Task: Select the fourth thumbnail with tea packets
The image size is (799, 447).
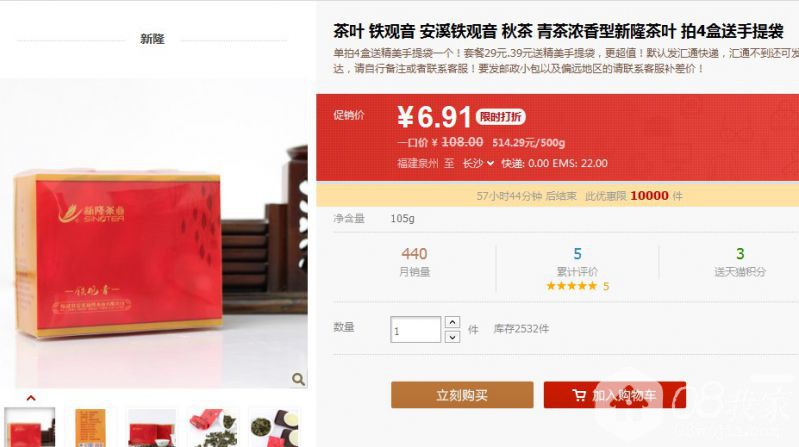Action: [214, 427]
